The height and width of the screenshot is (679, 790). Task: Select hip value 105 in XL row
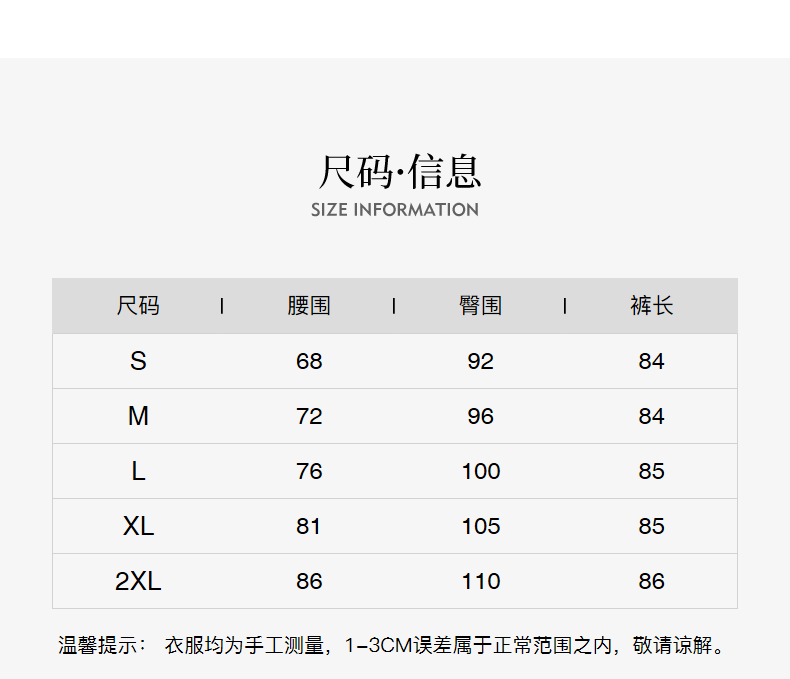coord(480,526)
